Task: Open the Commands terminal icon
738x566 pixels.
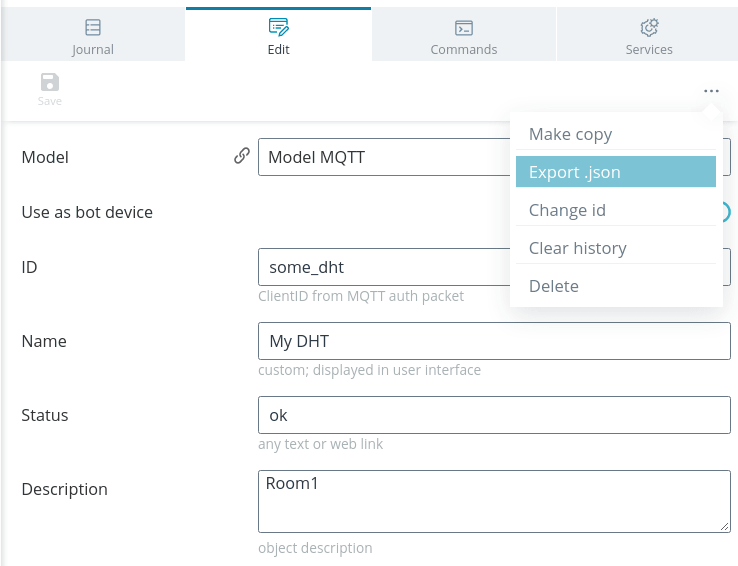Action: [464, 28]
